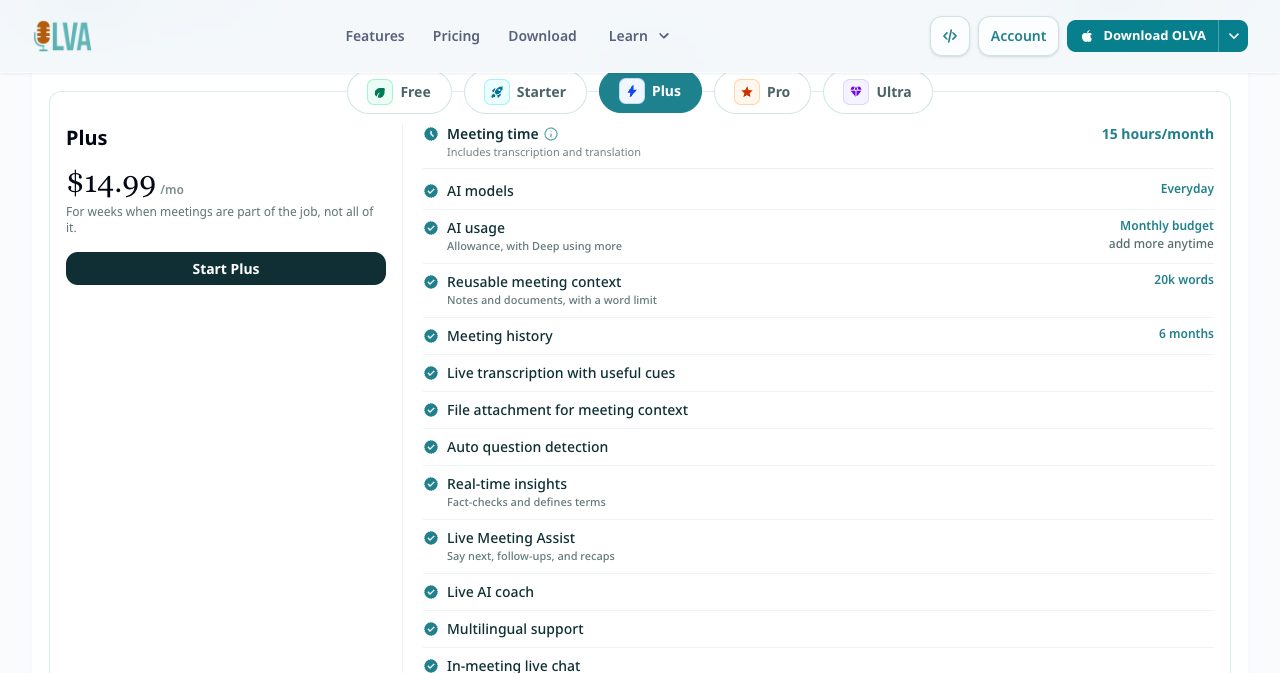The image size is (1280, 673).
Task: Click the Plus plan heading
Action: click(x=87, y=138)
